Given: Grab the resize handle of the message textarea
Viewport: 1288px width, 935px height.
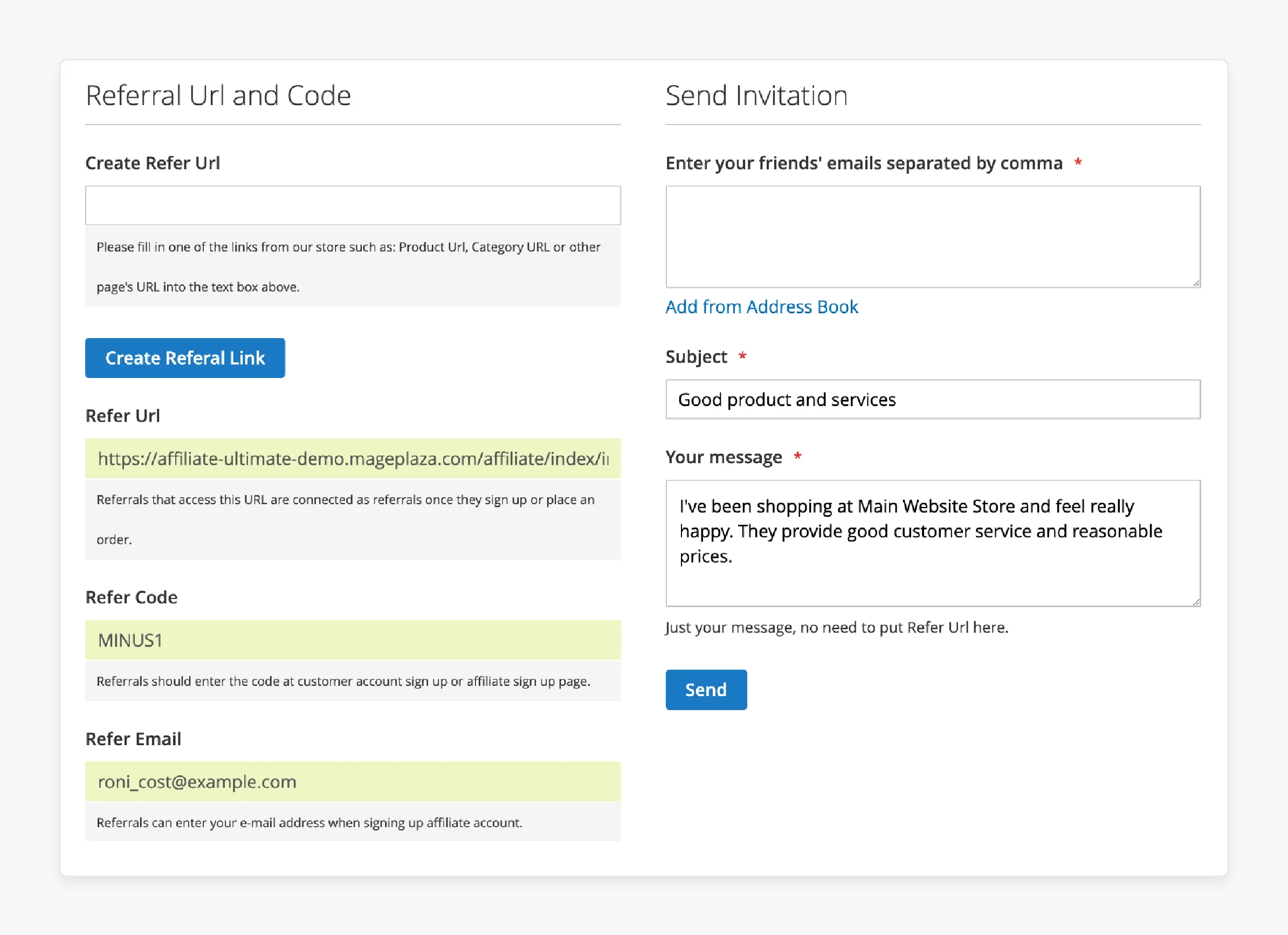Looking at the screenshot, I should (1196, 602).
